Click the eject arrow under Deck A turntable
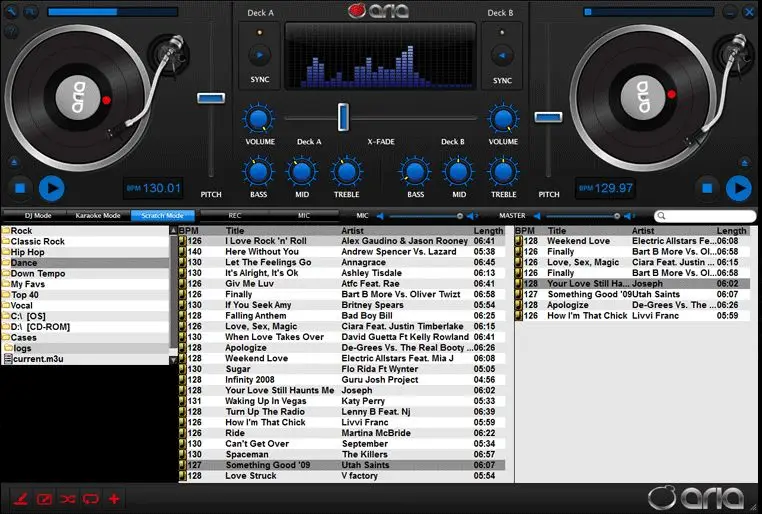Image resolution: width=762 pixels, height=514 pixels. click(14, 162)
